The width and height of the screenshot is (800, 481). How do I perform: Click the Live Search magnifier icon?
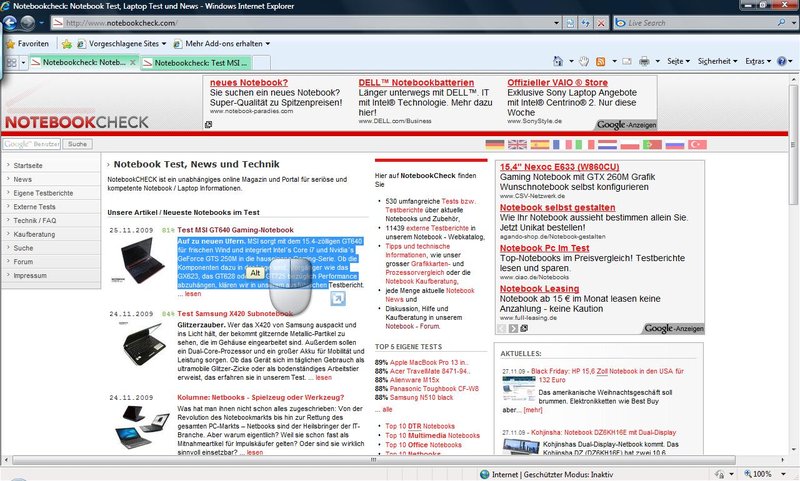[781, 22]
